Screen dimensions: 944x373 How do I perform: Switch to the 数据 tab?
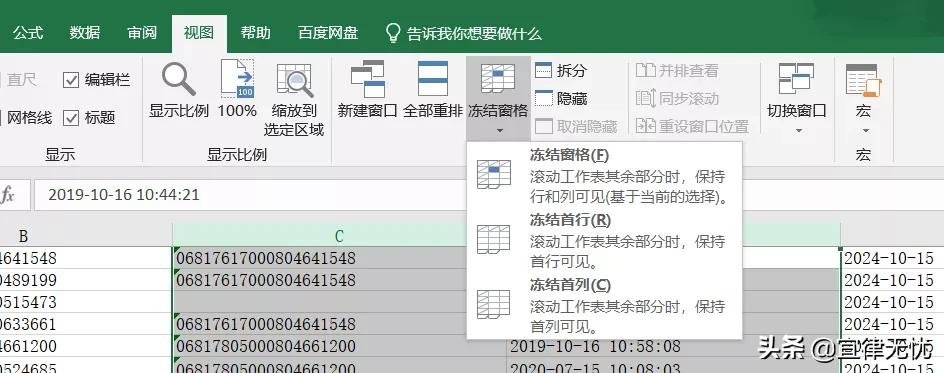85,33
